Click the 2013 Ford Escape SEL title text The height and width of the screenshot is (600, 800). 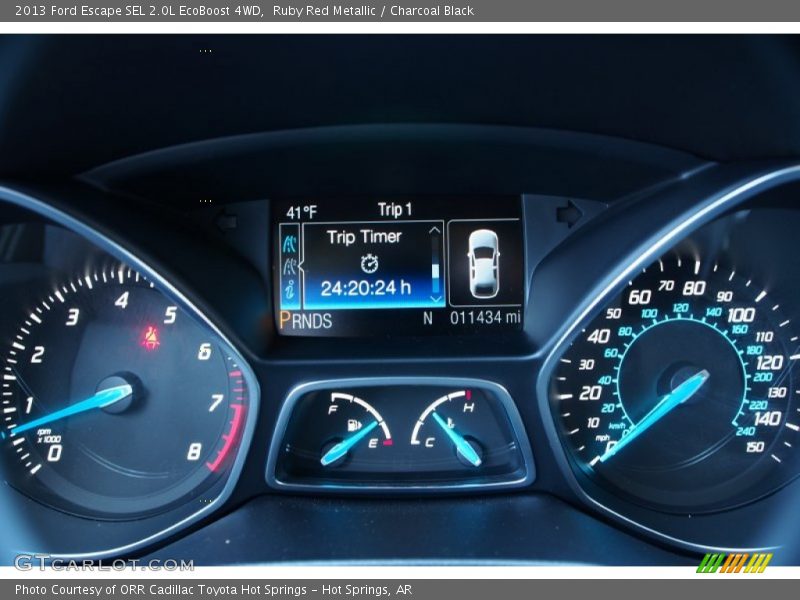[x=138, y=10]
